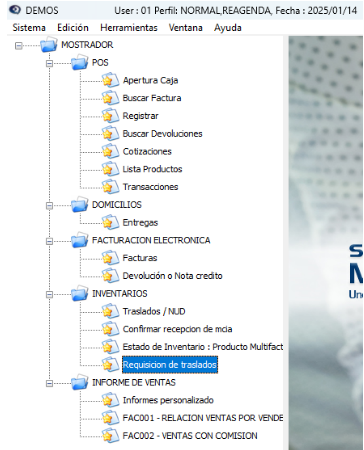Collapse the INVENTARIOS tree branch
This screenshot has height=450, width=364.
click(x=49, y=295)
